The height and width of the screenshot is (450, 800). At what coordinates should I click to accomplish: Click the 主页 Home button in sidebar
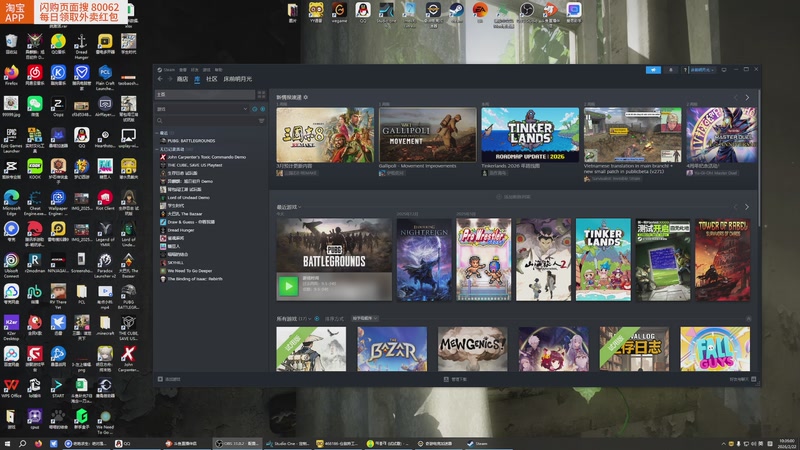[205, 94]
